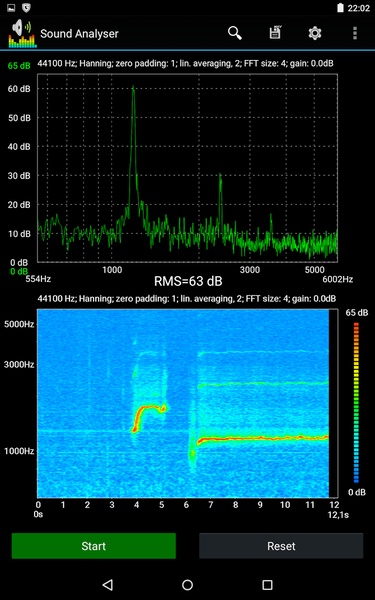
Task: Tap the second harmonic peak near 30 dB
Action: pyautogui.click(x=220, y=177)
